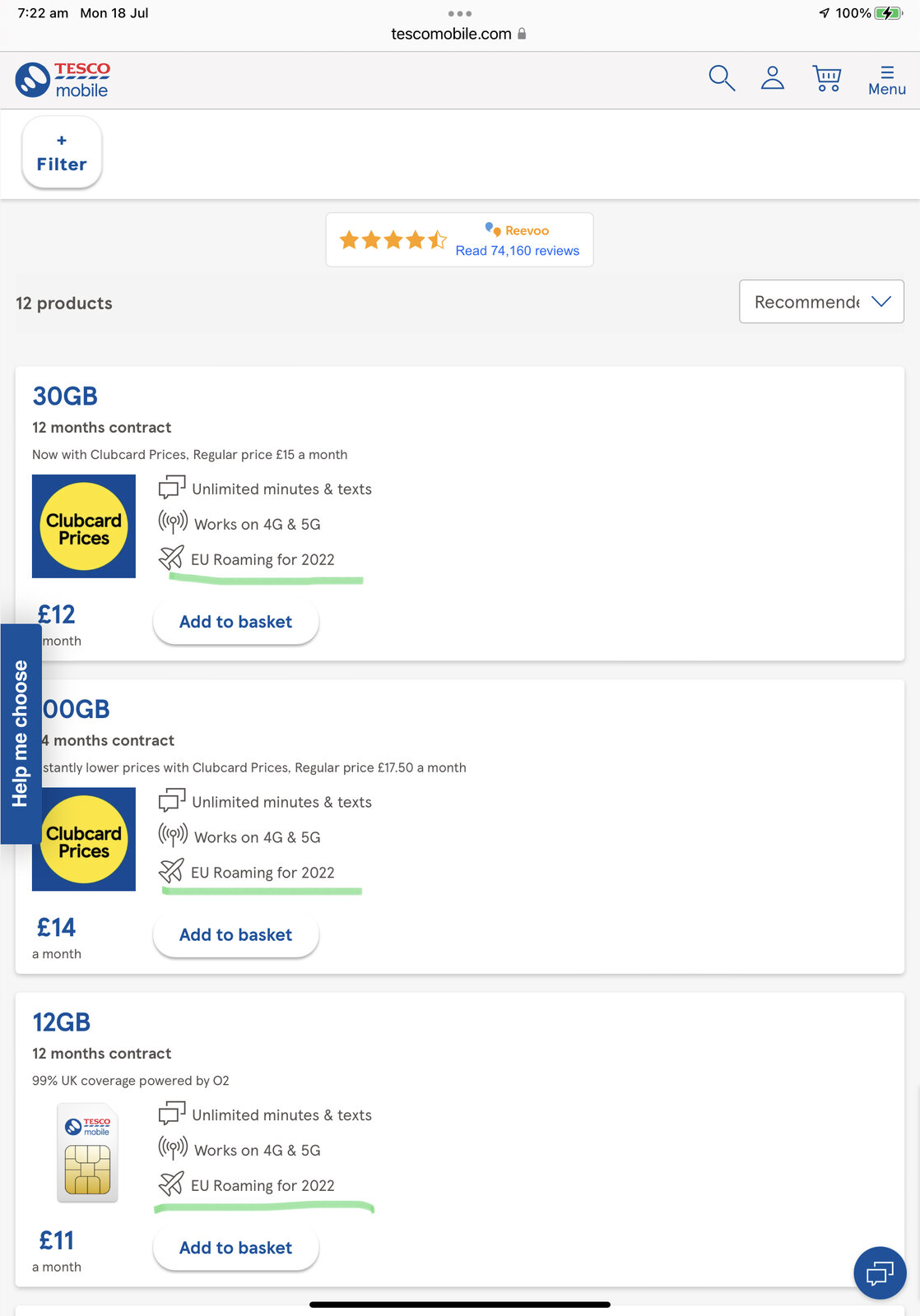Viewport: 920px width, 1316px height.
Task: Open the Help me choose side tab
Action: coord(21,734)
